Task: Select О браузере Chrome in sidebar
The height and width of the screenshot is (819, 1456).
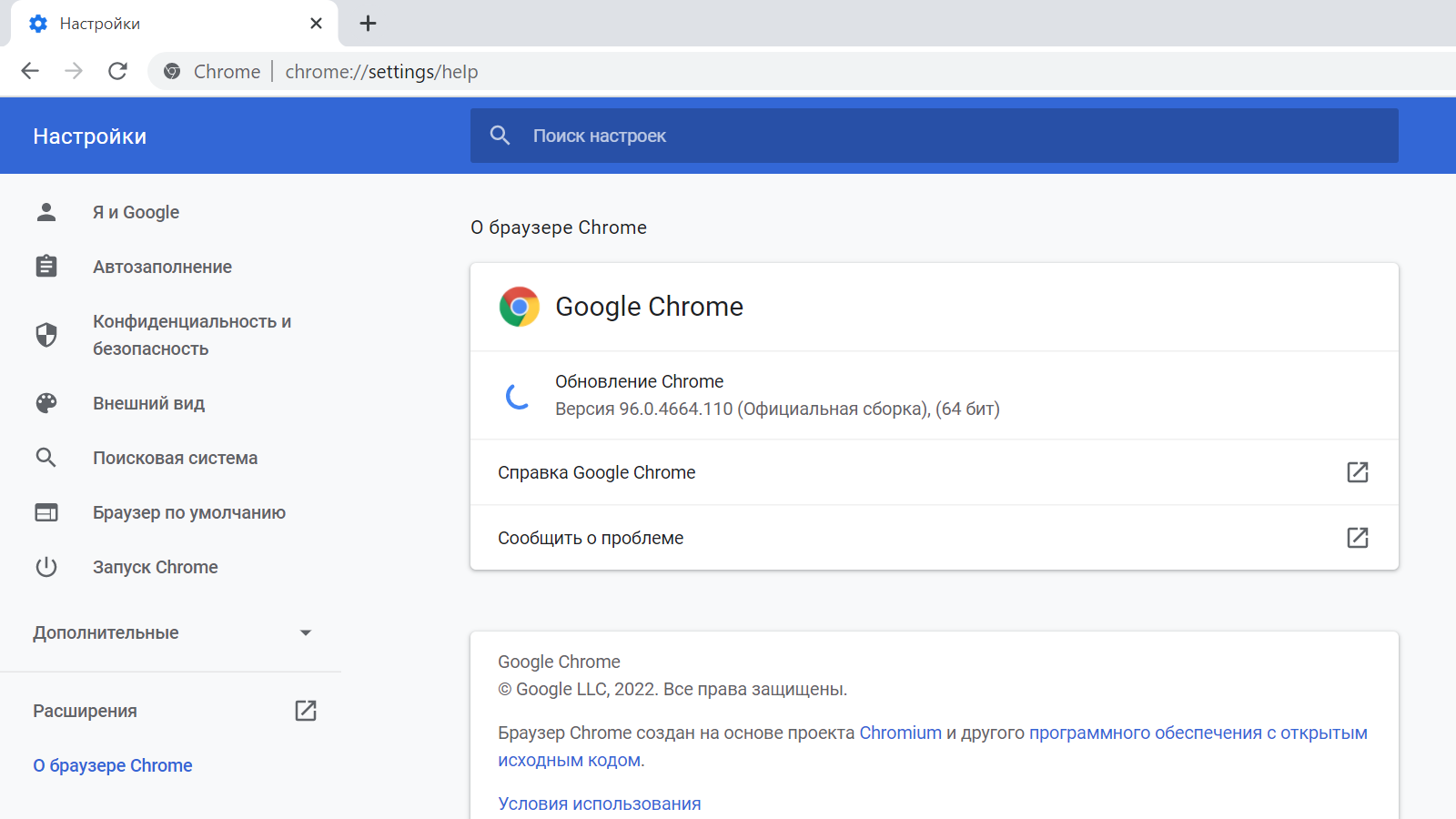Action: pos(113,765)
